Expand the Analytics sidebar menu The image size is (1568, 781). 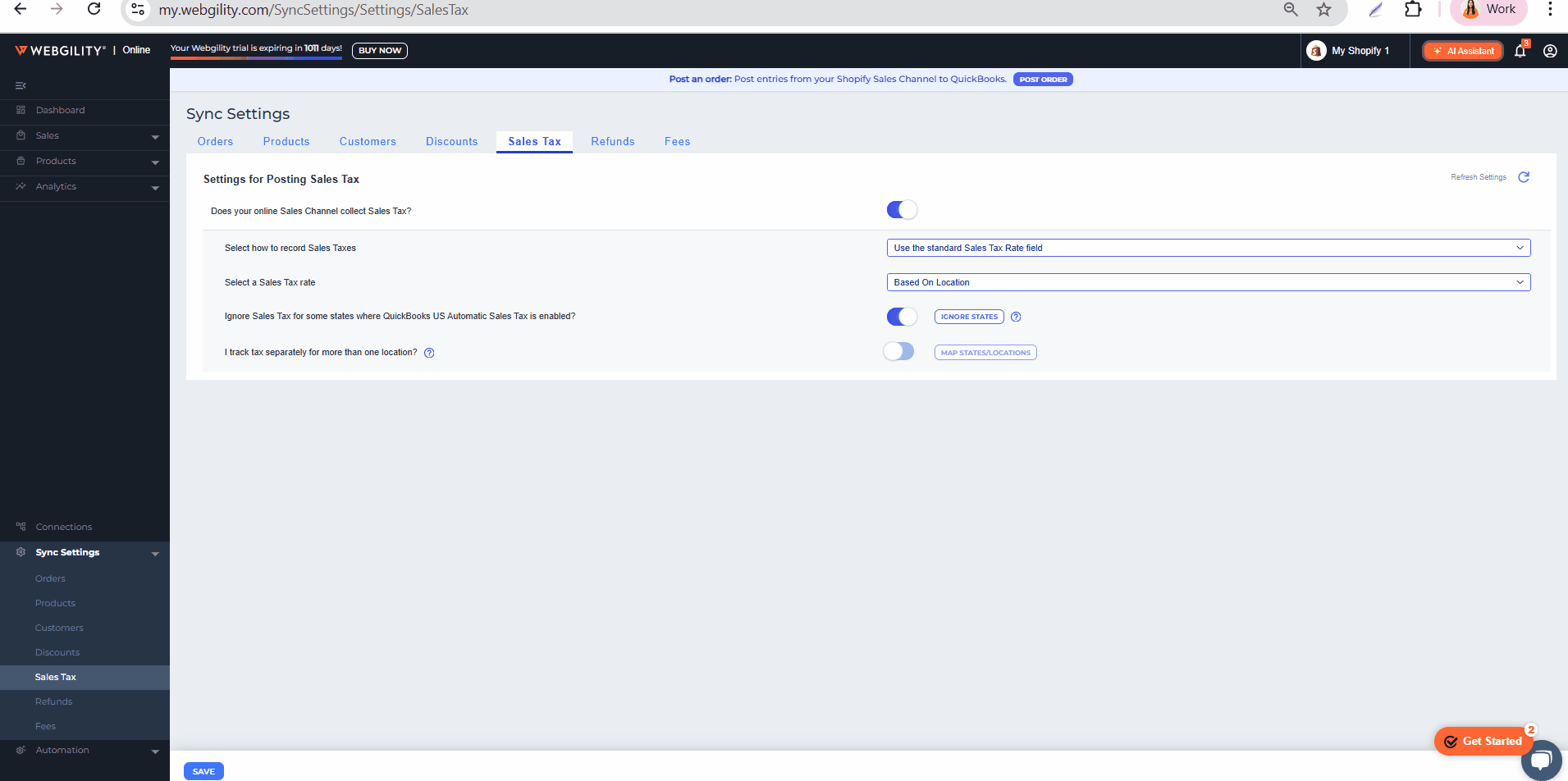pos(85,187)
